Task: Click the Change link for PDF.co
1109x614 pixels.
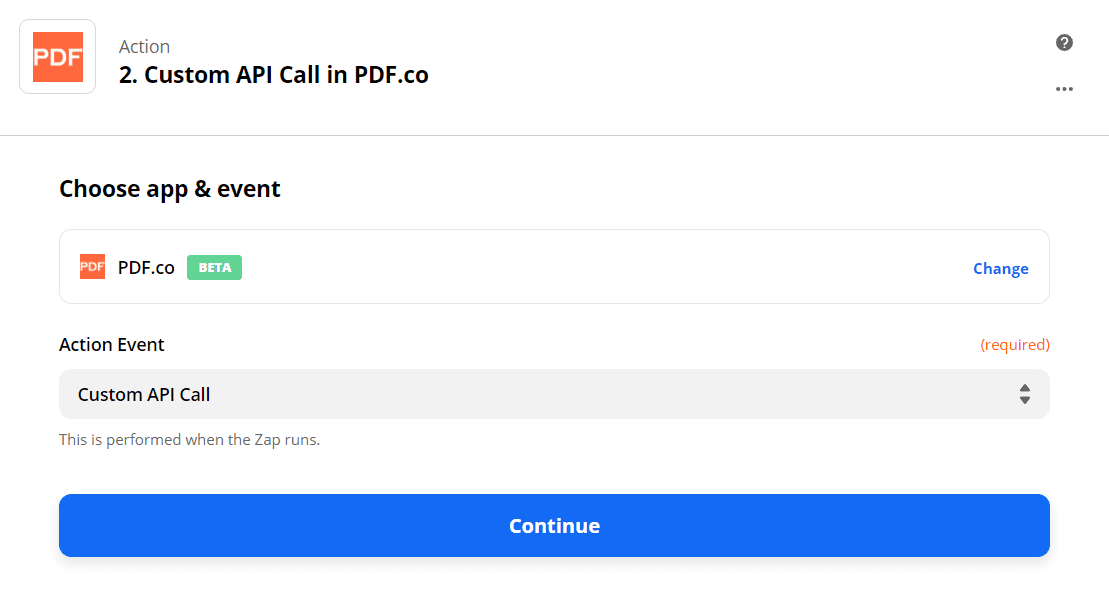Action: coord(1000,268)
